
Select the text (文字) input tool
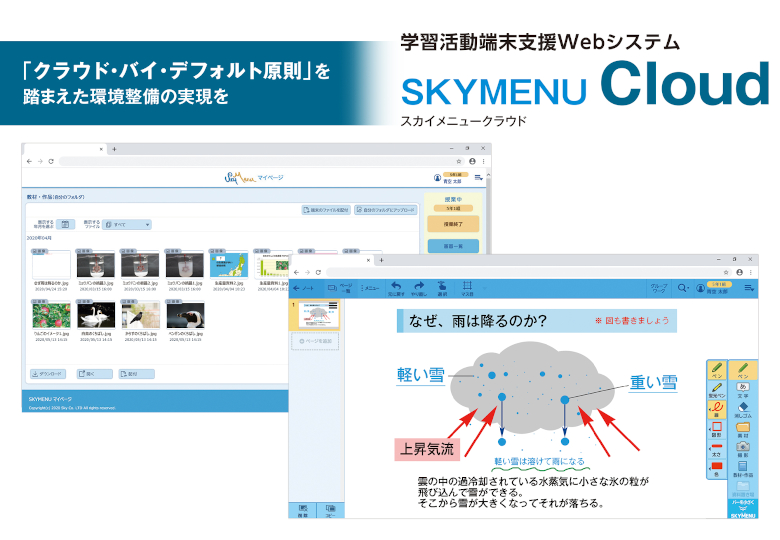743,388
